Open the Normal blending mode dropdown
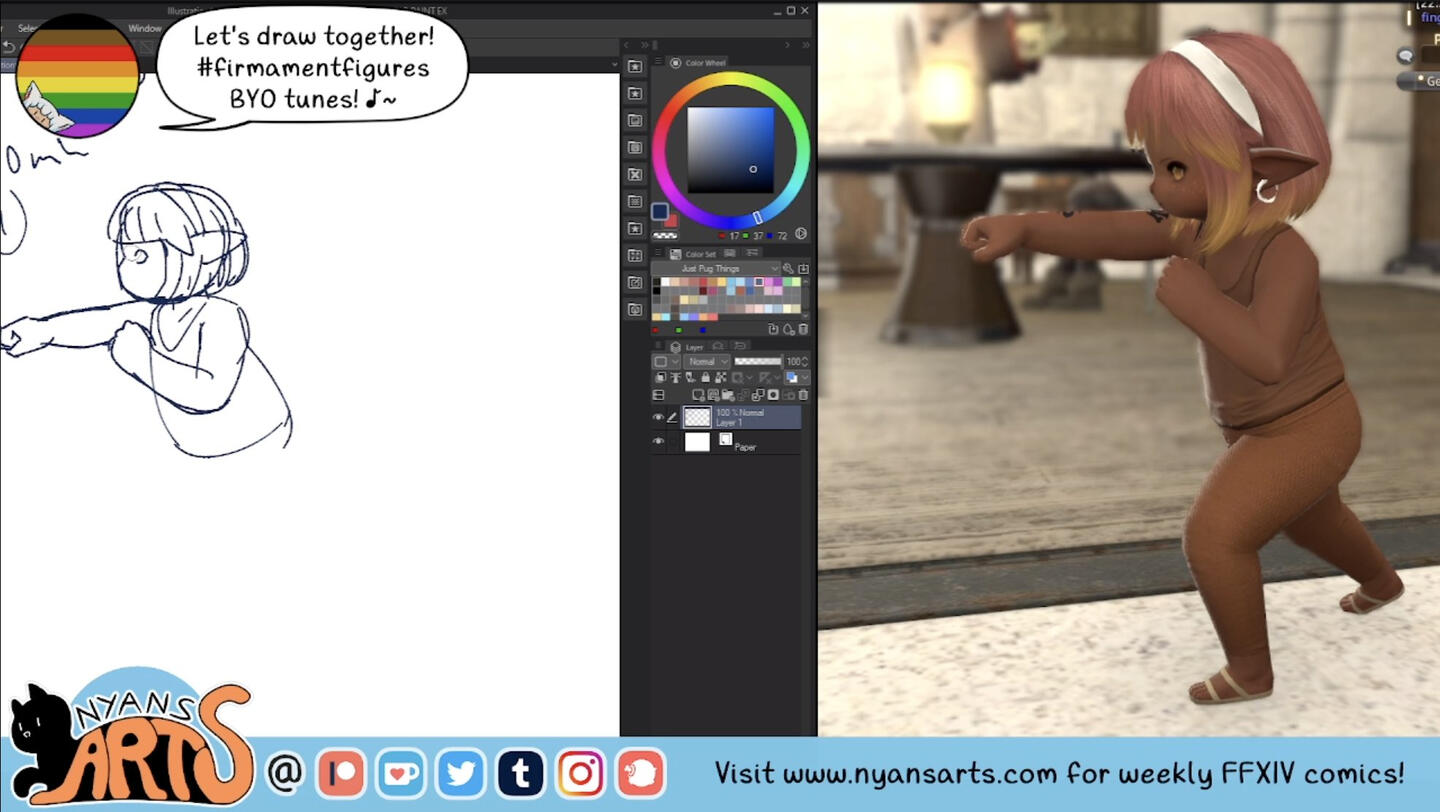Viewport: 1440px width, 812px height. pyautogui.click(x=706, y=361)
